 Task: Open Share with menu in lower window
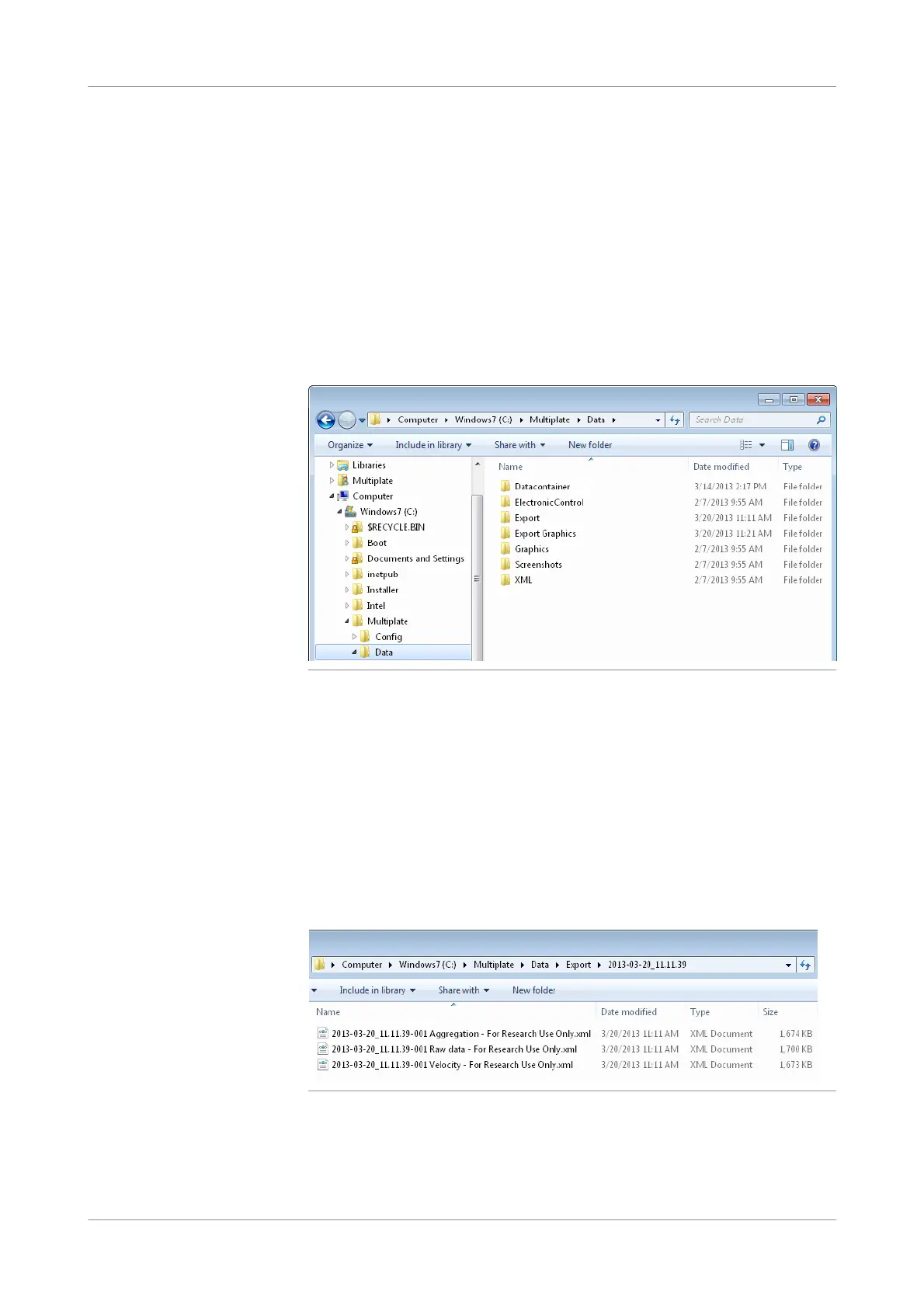[x=464, y=990]
